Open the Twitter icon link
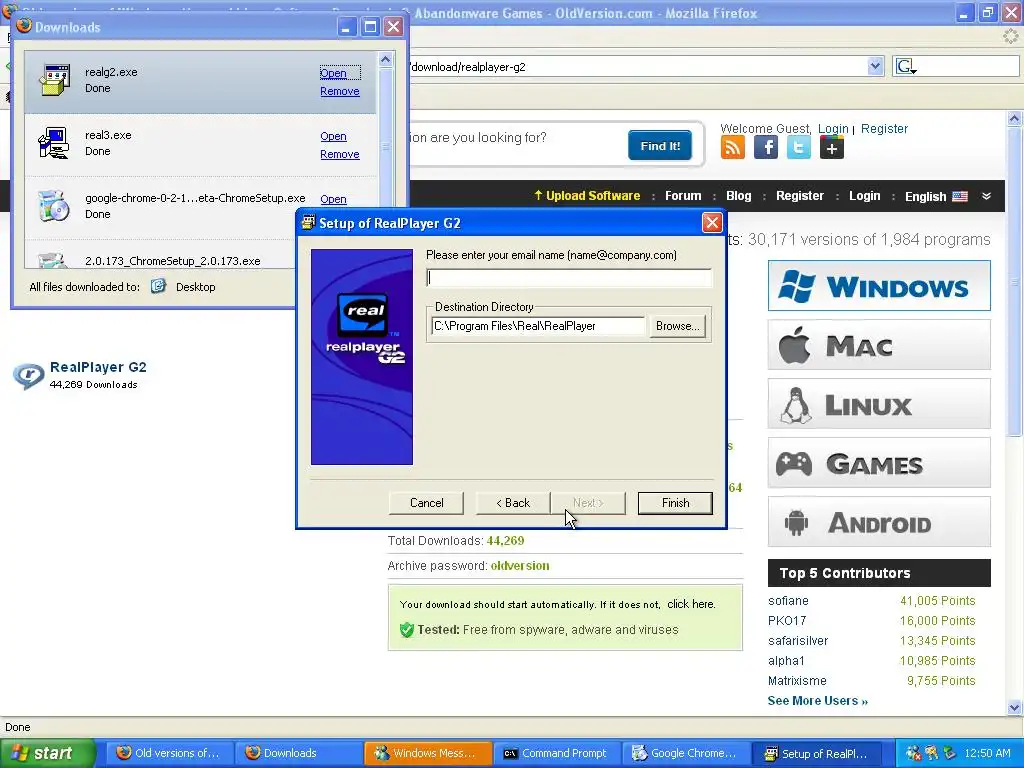1024x768 pixels. pos(799,147)
